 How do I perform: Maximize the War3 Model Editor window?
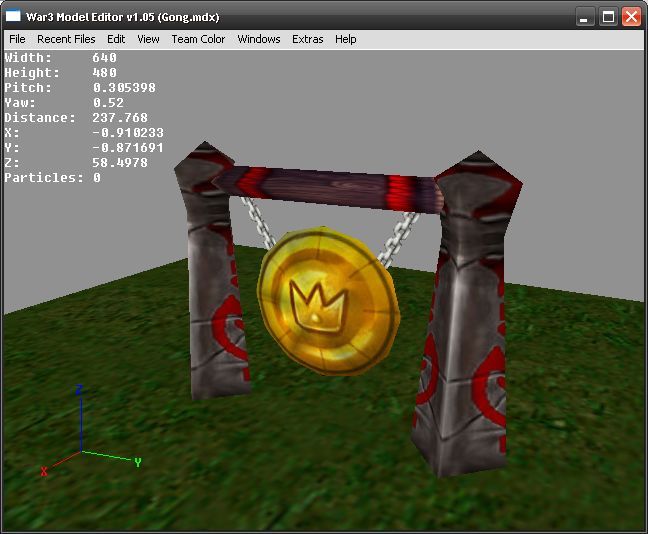tap(608, 17)
